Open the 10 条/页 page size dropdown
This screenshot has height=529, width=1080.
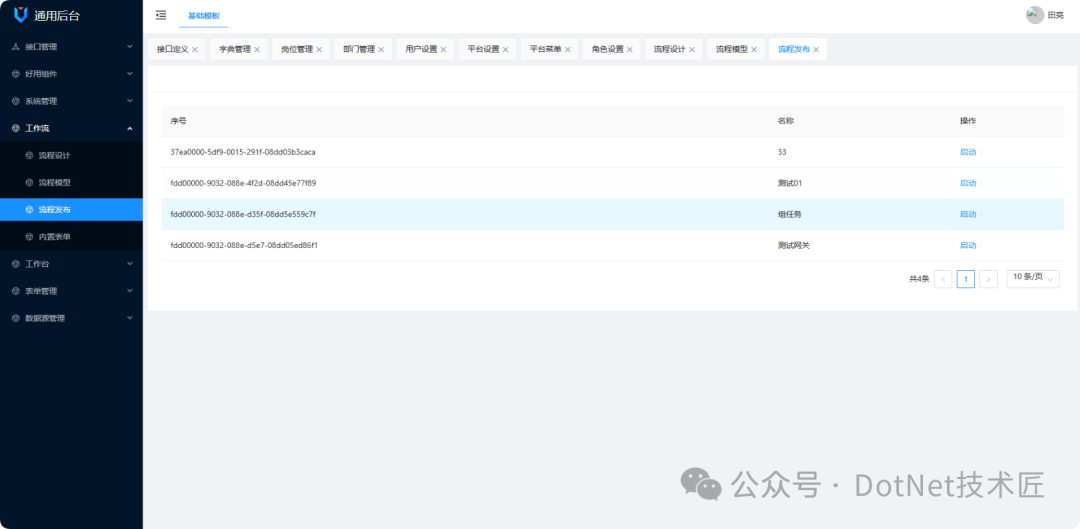point(1032,278)
